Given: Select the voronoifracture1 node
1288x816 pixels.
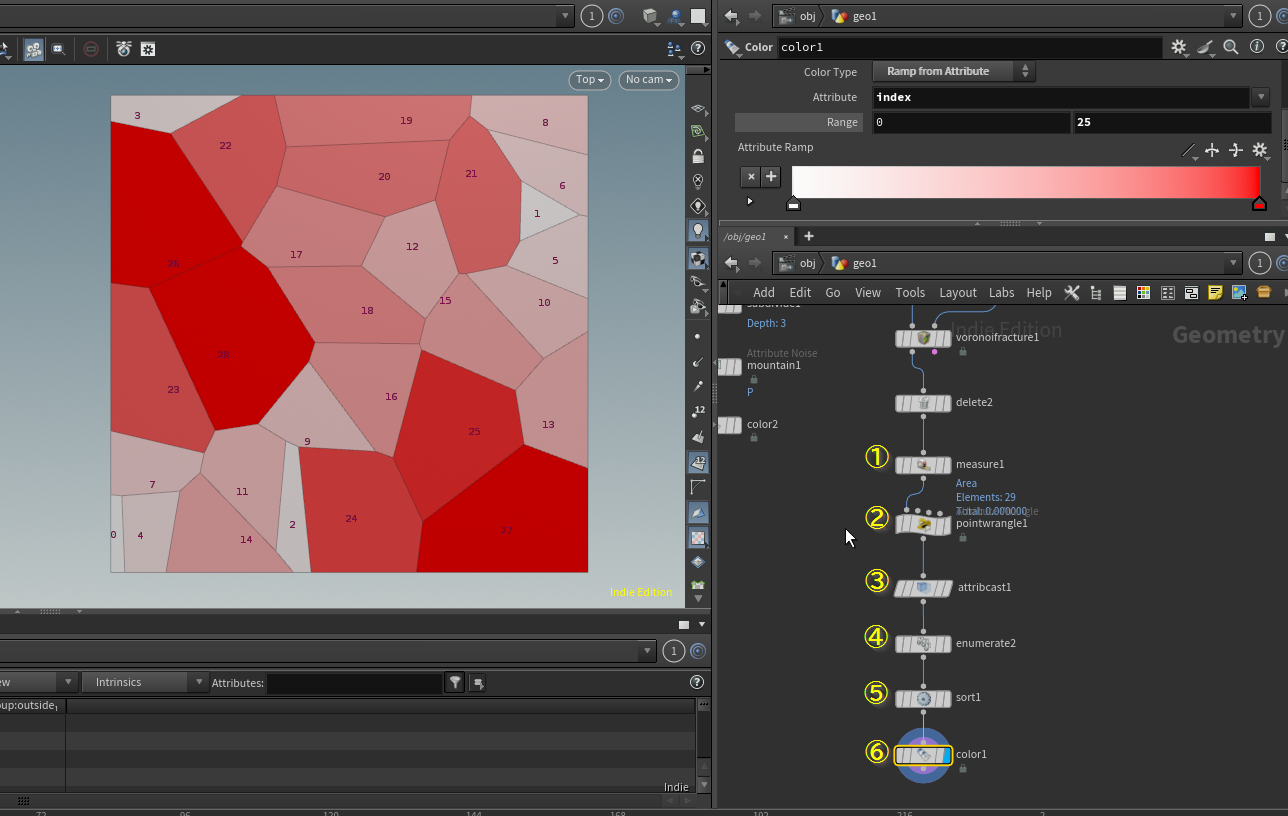Looking at the screenshot, I should coord(922,338).
